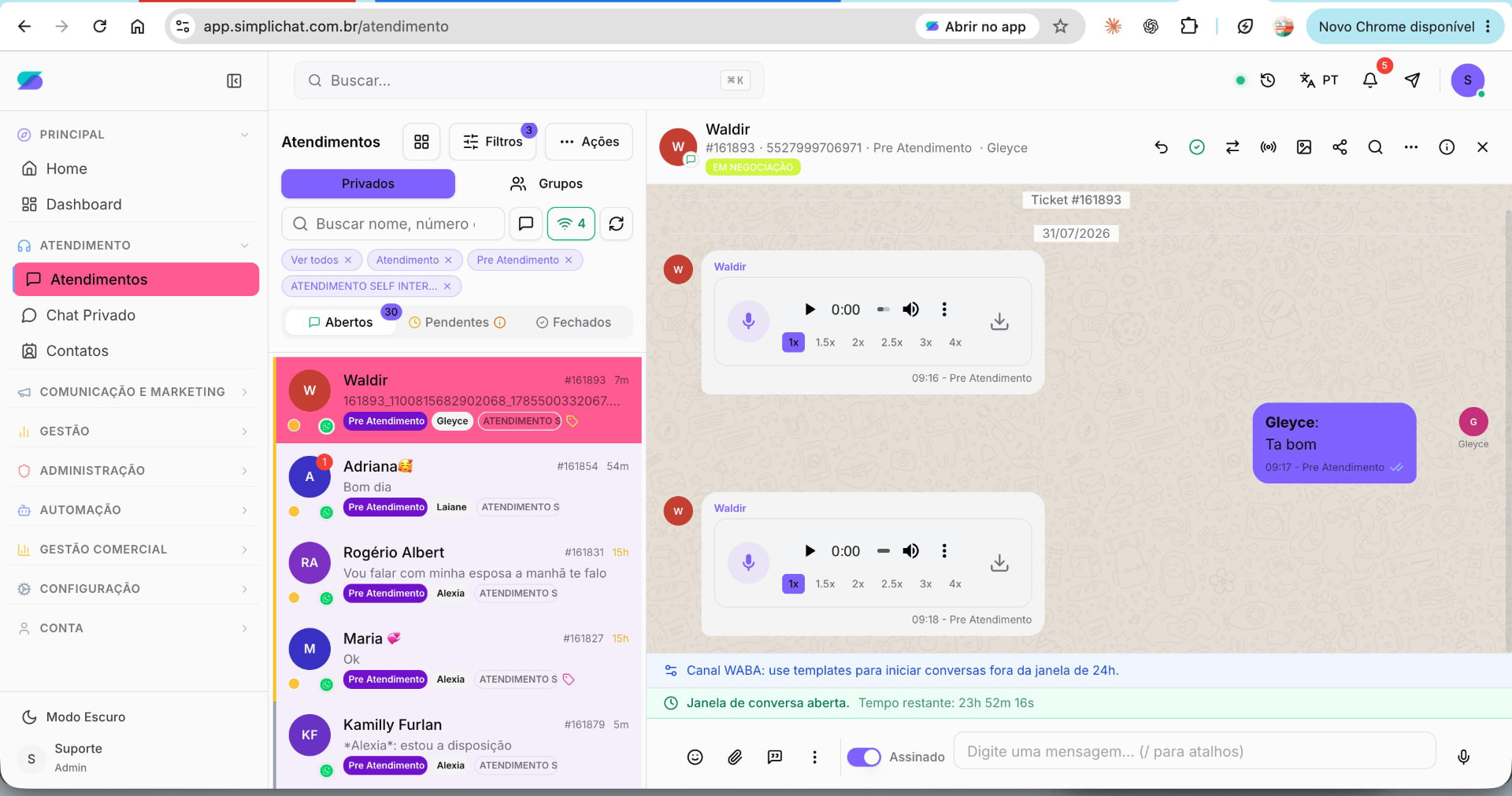The height and width of the screenshot is (796, 1512).
Task: Open the Pendentes tab
Action: coord(458,322)
